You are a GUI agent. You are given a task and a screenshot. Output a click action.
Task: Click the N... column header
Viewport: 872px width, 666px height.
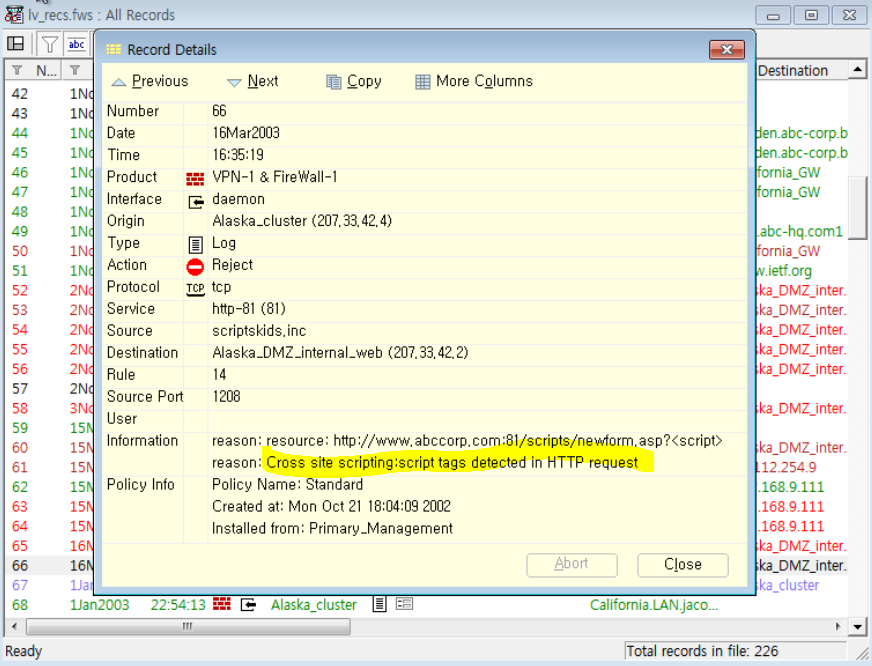click(x=32, y=71)
